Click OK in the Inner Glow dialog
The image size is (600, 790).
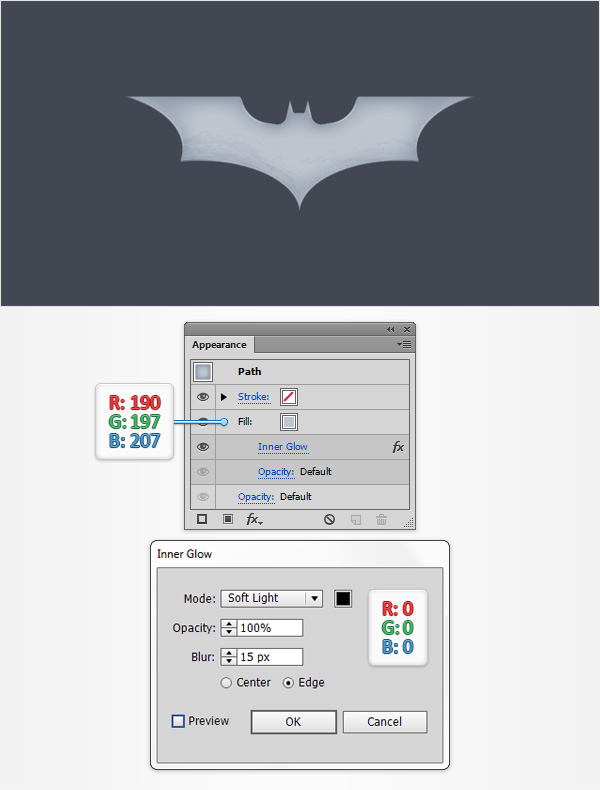pos(294,722)
